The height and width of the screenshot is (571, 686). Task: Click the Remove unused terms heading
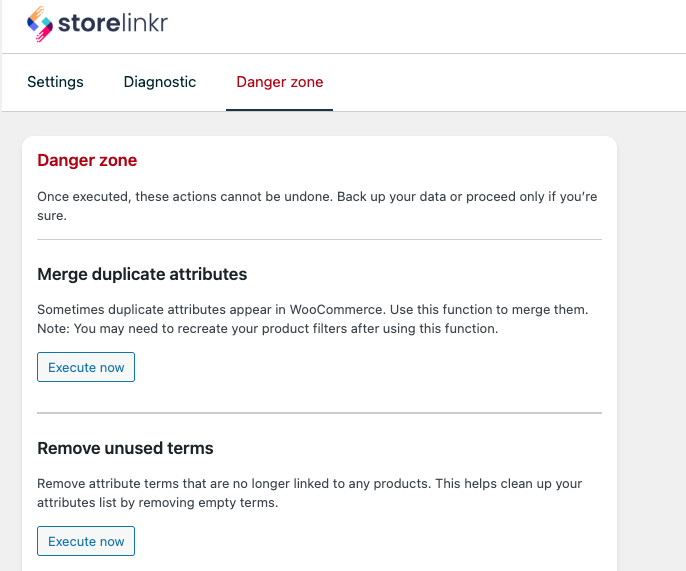click(x=125, y=448)
